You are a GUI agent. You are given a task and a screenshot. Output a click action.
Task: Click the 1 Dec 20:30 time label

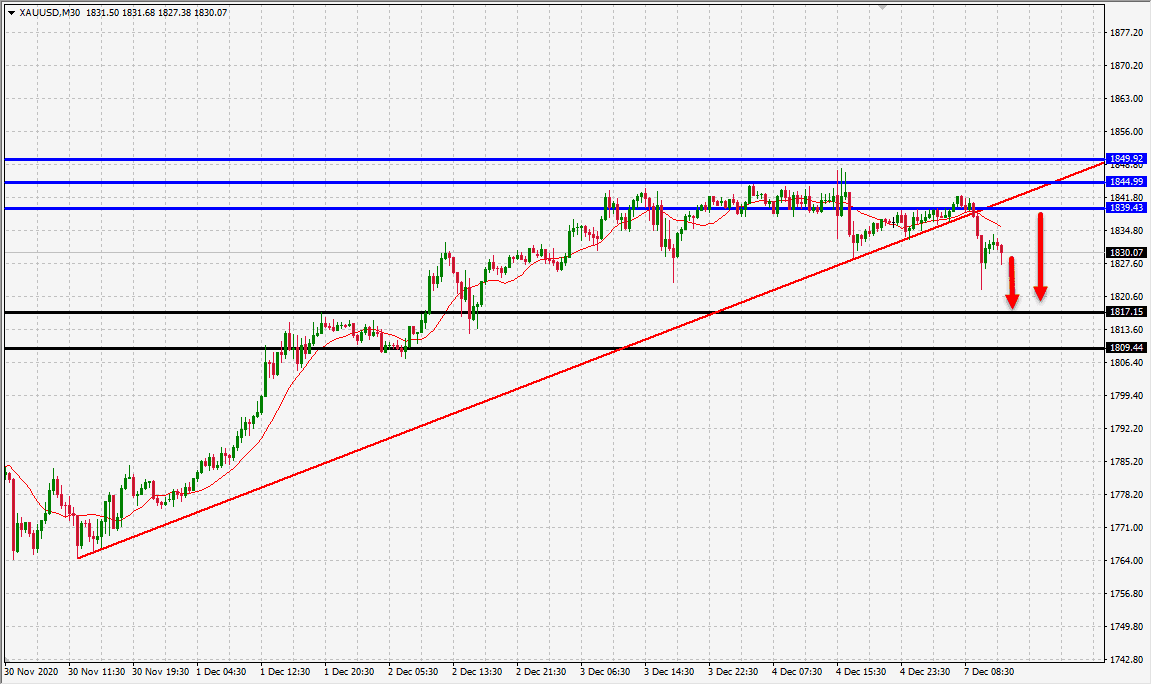(350, 672)
